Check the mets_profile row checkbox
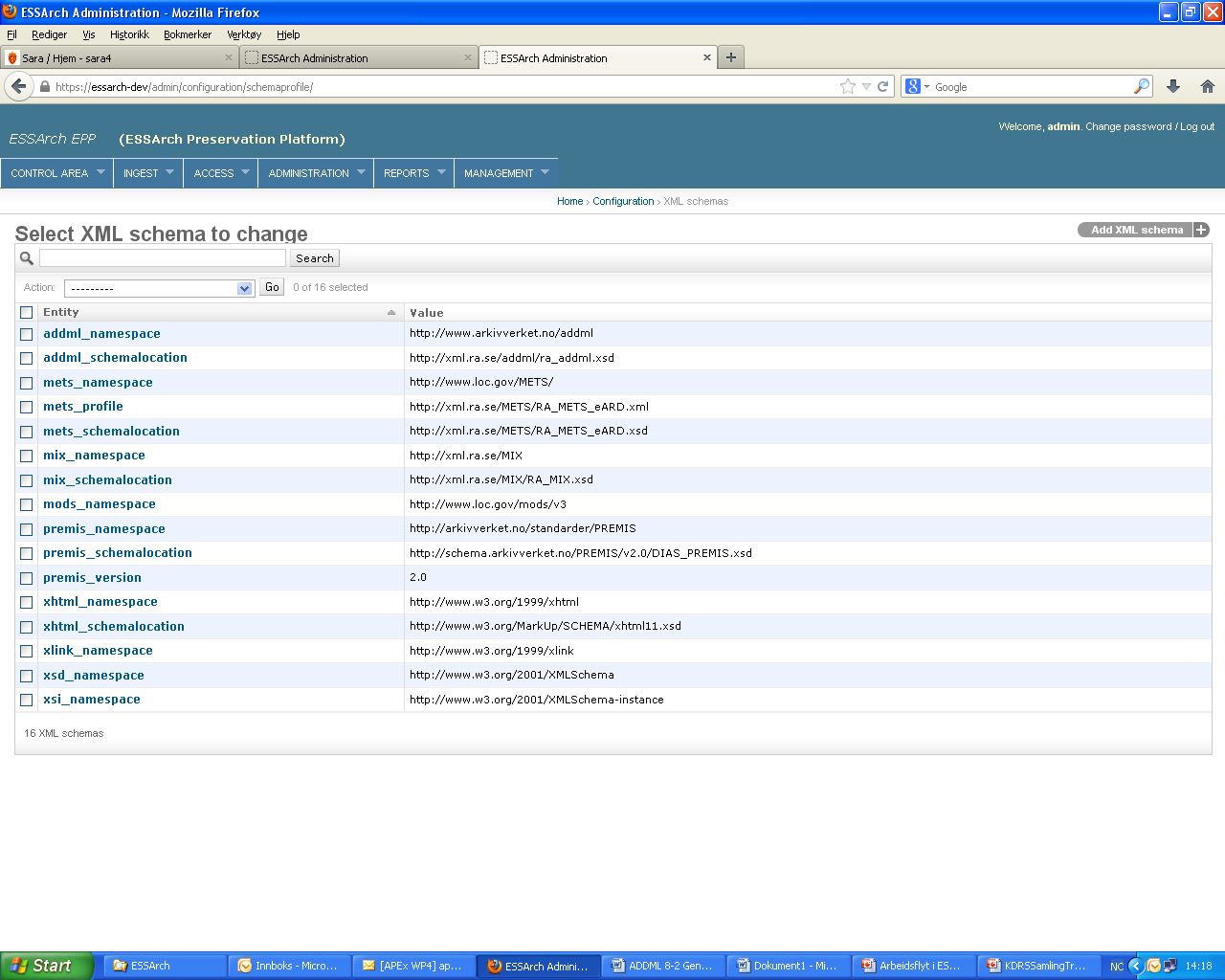The image size is (1225, 980). [x=27, y=407]
